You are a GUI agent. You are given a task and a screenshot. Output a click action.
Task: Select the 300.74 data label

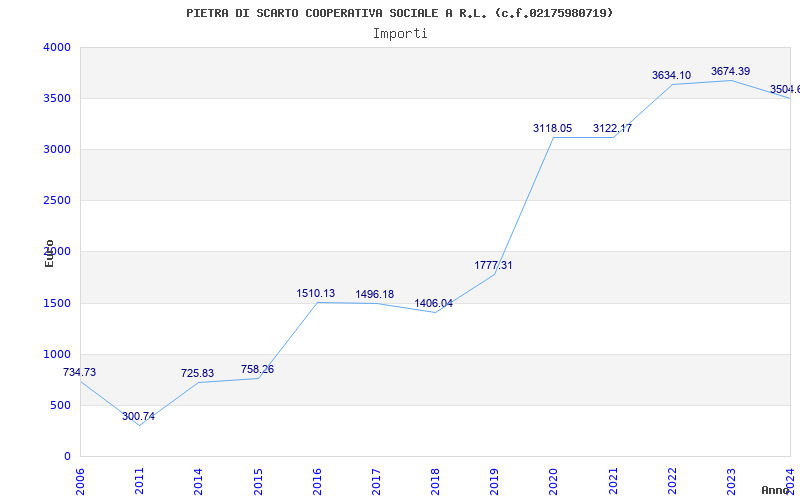(x=138, y=416)
